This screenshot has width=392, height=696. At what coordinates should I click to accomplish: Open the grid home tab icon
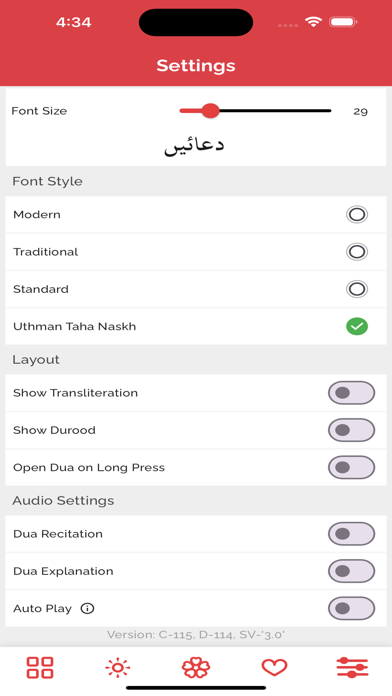(40, 668)
